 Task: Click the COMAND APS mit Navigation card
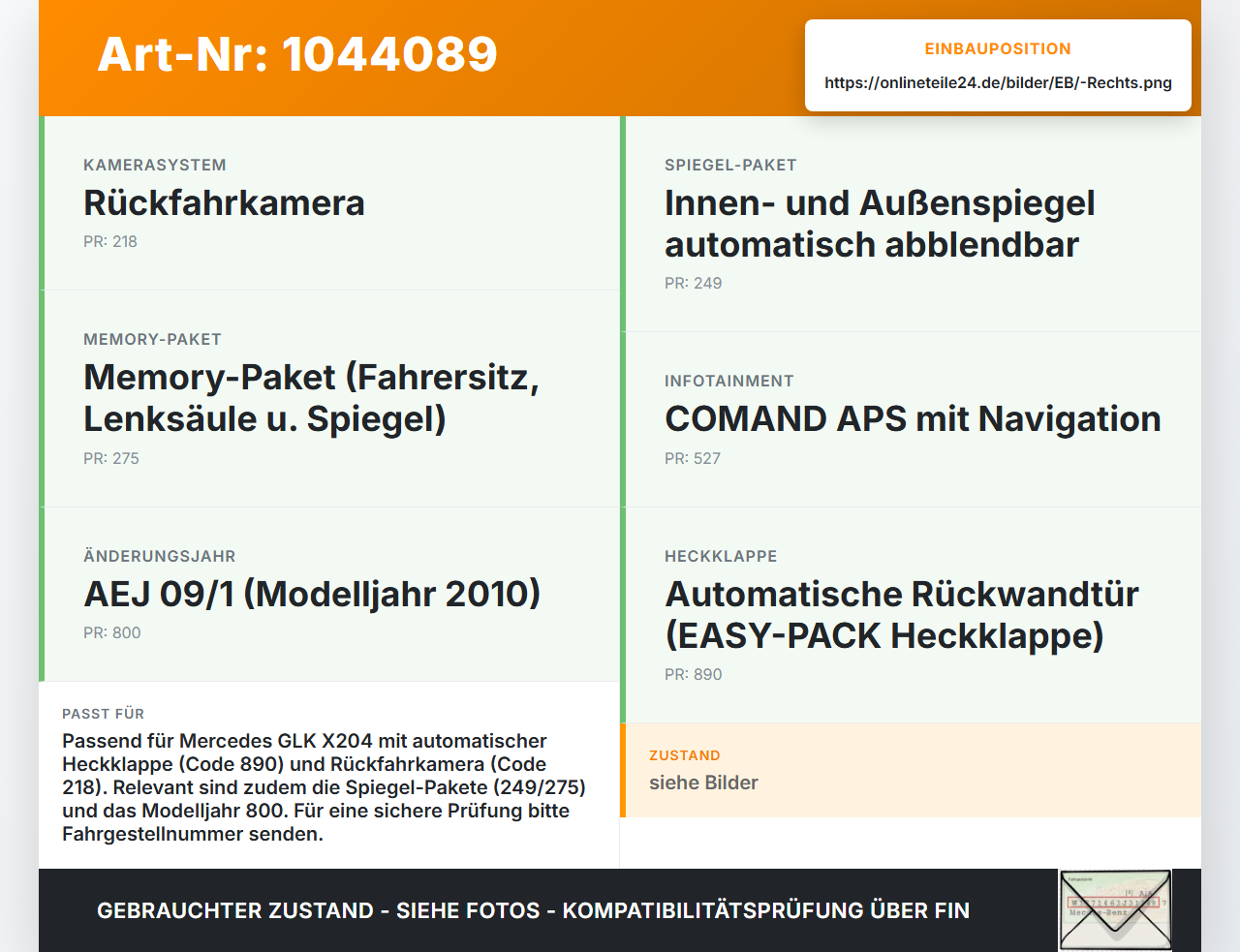(x=911, y=419)
